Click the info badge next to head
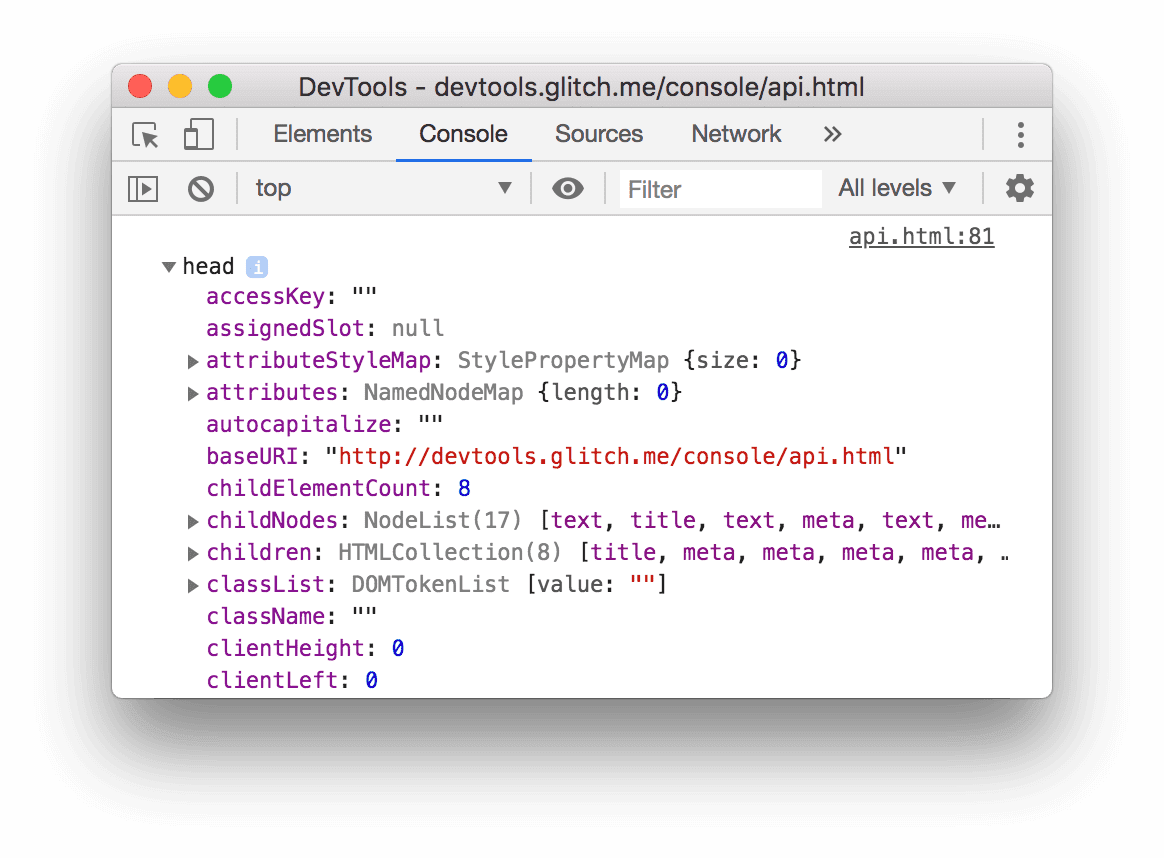1164x858 pixels. (257, 265)
